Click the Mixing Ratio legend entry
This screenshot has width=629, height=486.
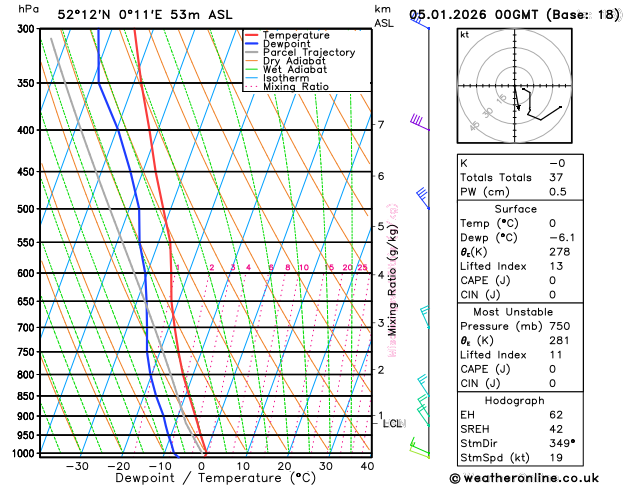coord(296,87)
